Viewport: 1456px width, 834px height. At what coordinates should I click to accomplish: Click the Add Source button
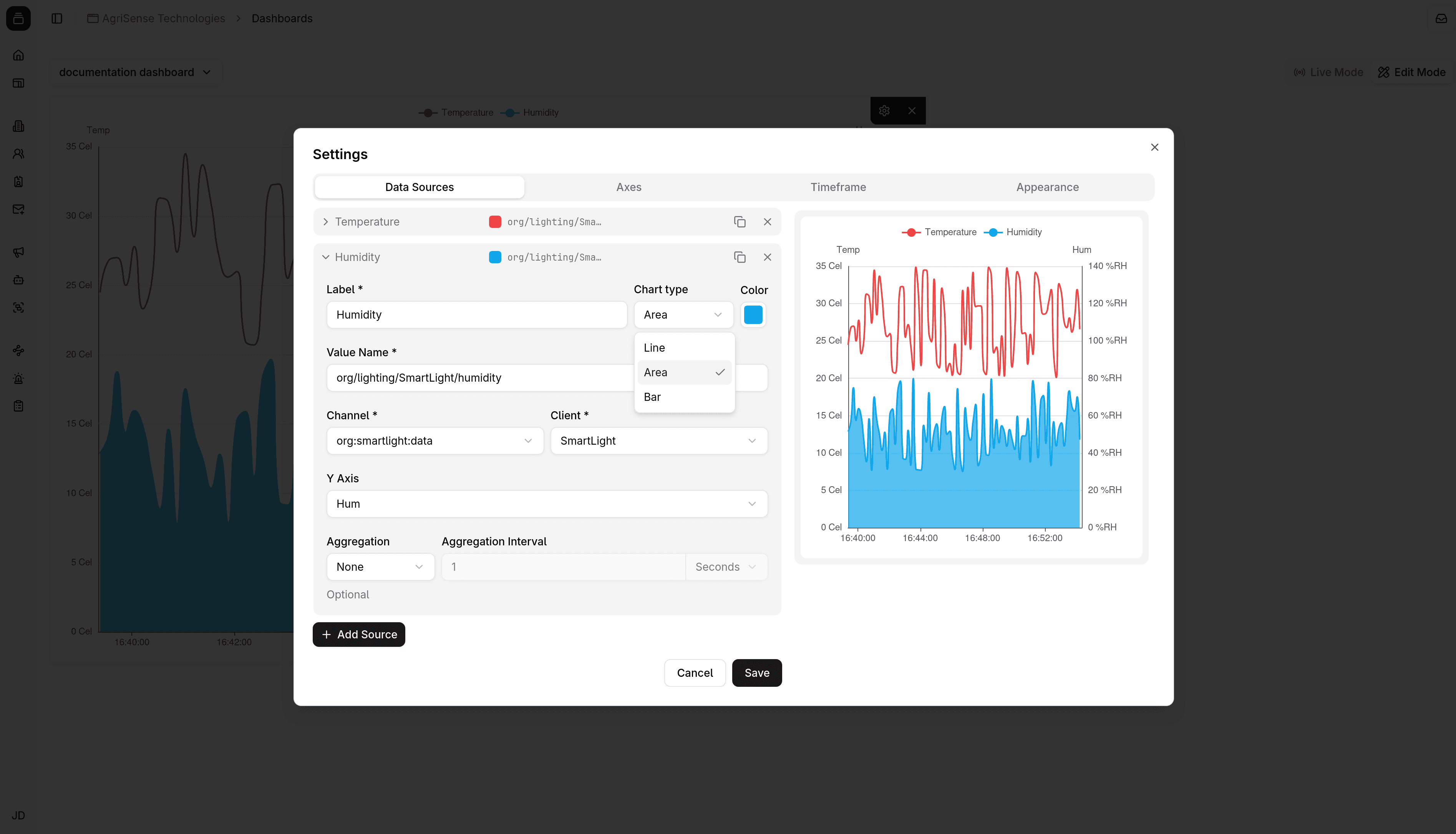358,634
